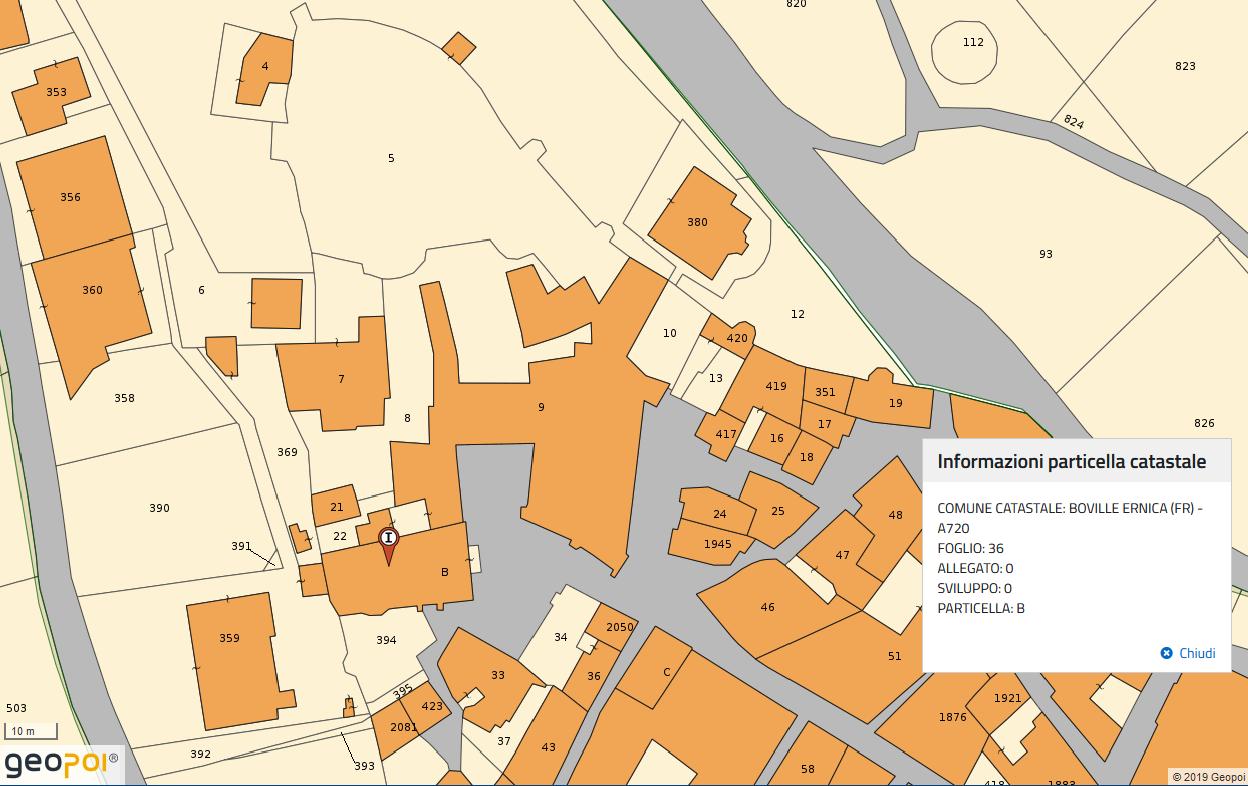This screenshot has height=786, width=1248.
Task: Select land parcel 93
Action: [1045, 254]
